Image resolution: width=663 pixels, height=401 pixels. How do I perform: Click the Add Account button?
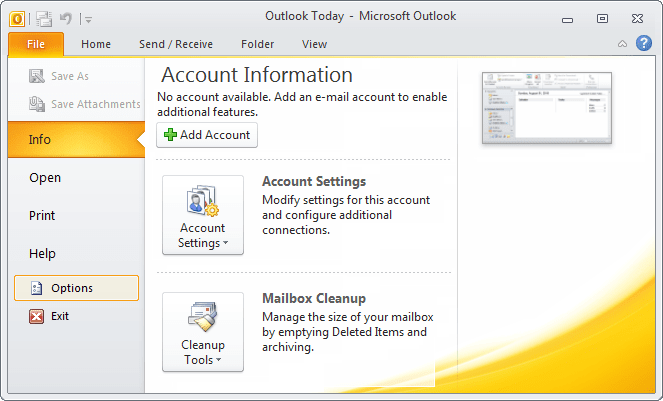coord(207,135)
